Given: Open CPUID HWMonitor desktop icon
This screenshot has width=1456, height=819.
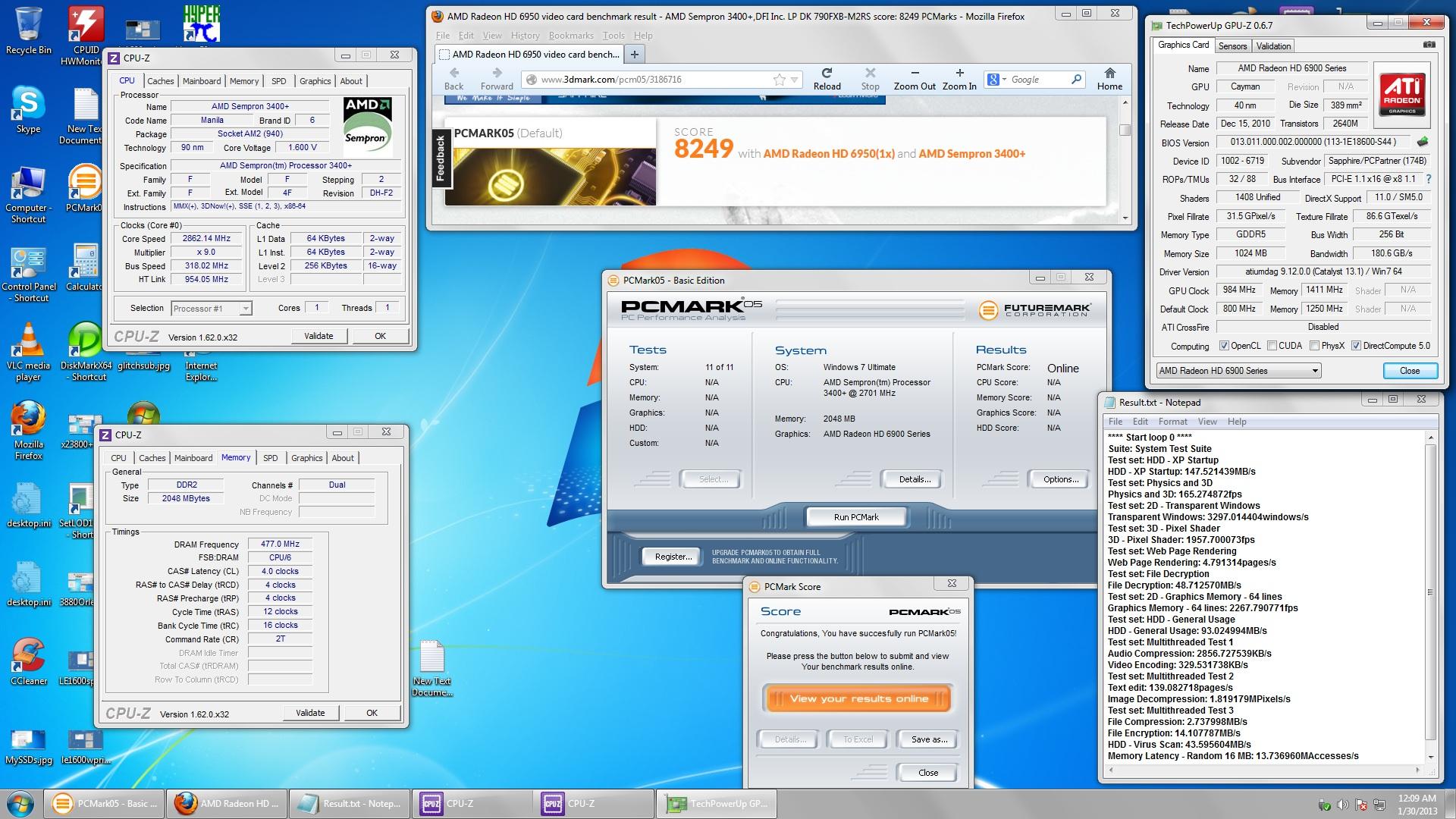Looking at the screenshot, I should [85, 35].
